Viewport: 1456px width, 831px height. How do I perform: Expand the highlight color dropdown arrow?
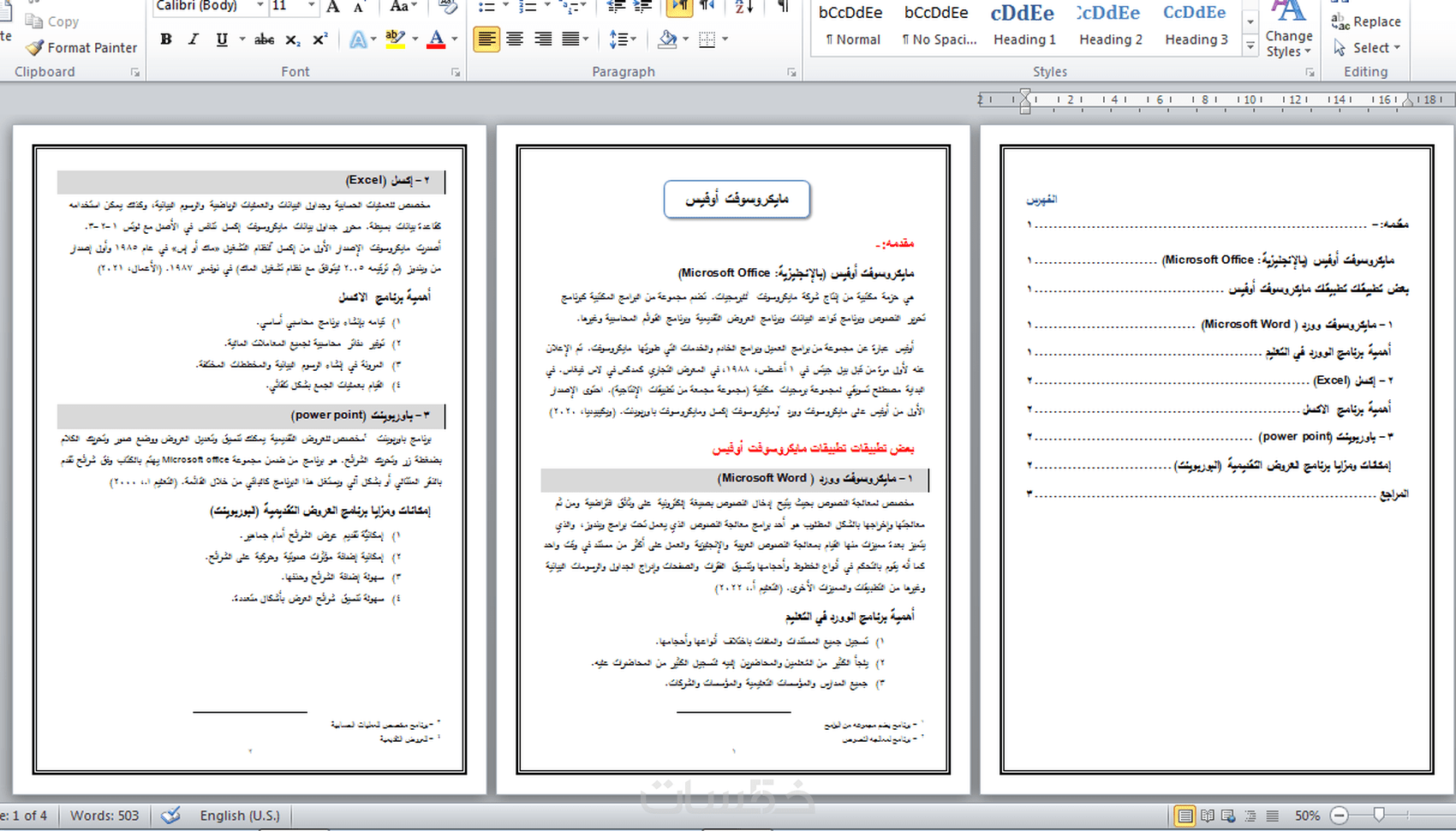[415, 39]
